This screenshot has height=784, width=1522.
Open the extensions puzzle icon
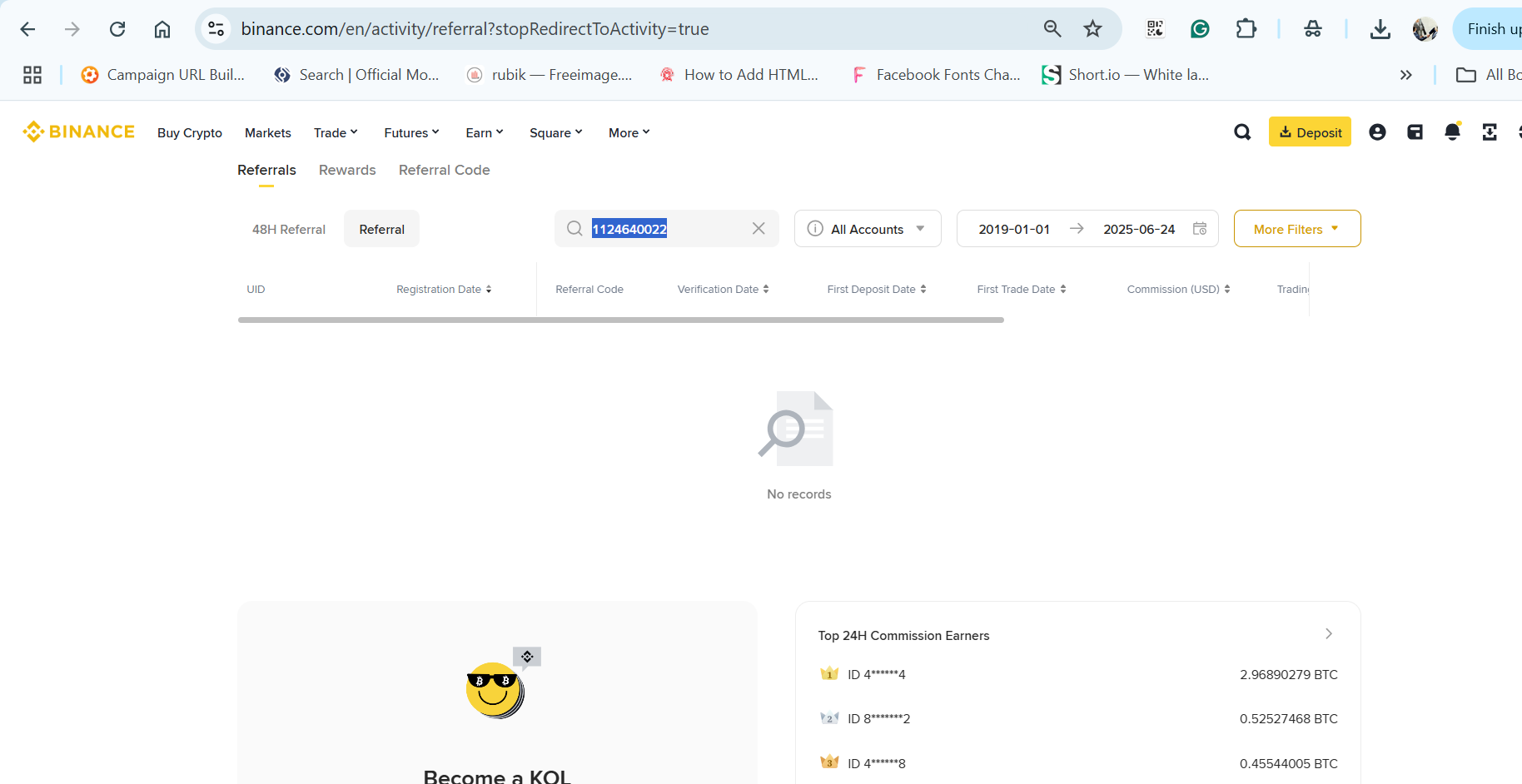coord(1246,29)
